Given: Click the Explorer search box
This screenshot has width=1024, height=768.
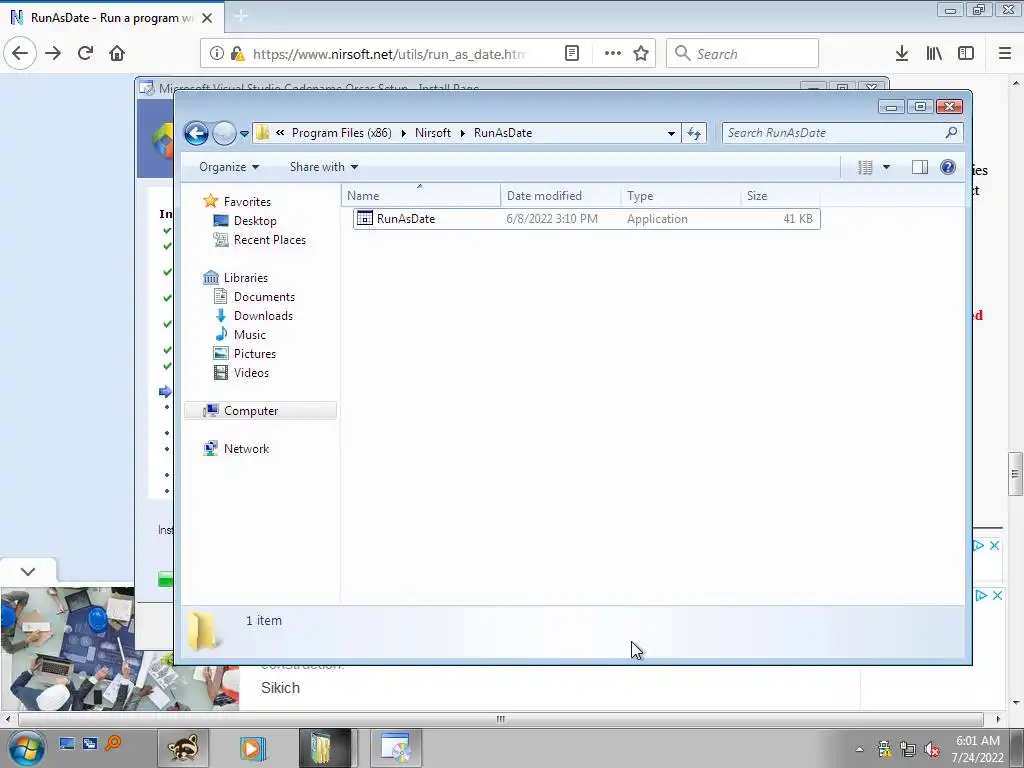Looking at the screenshot, I should (x=842, y=133).
